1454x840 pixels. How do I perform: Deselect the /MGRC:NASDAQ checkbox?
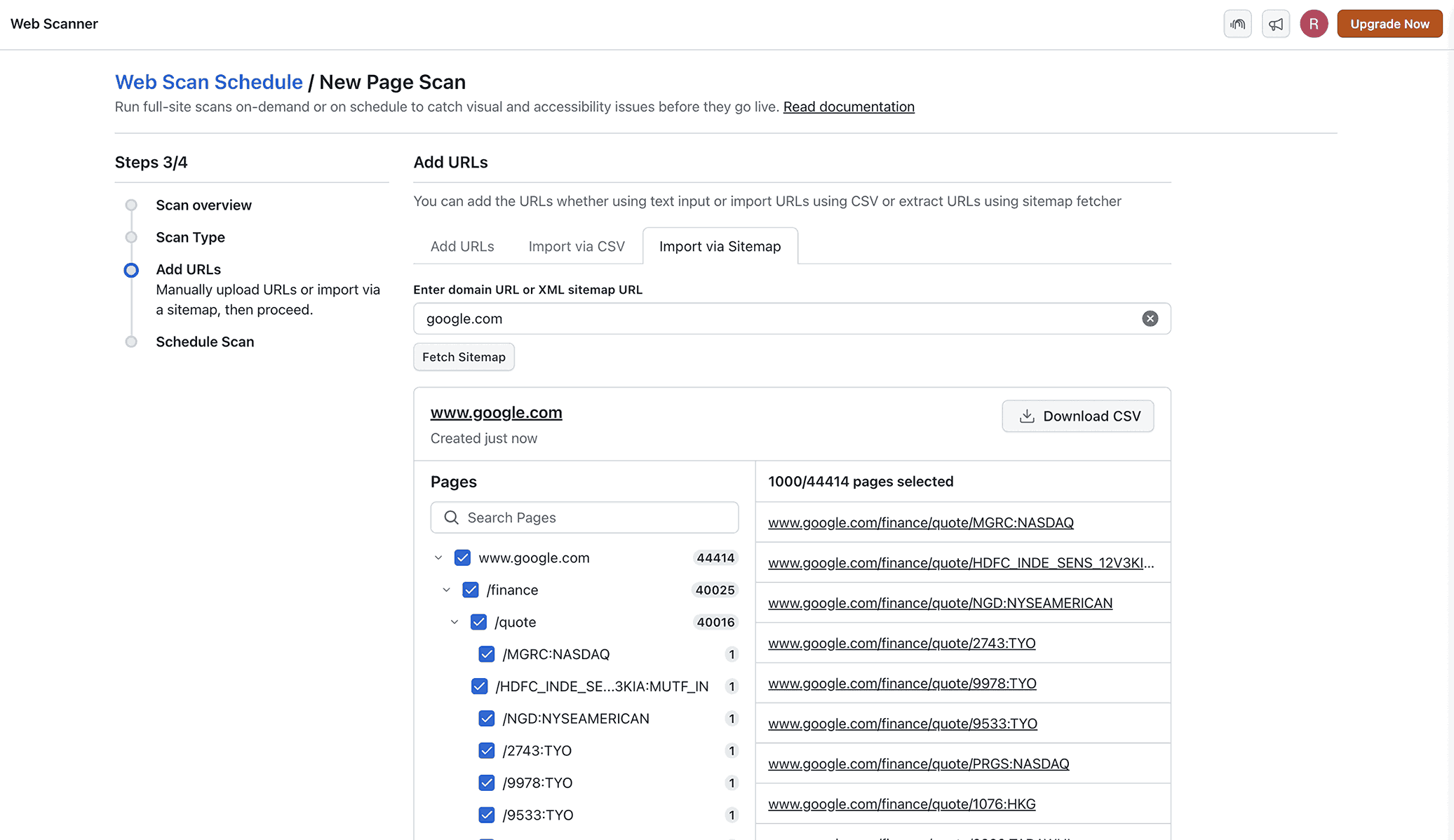point(486,653)
